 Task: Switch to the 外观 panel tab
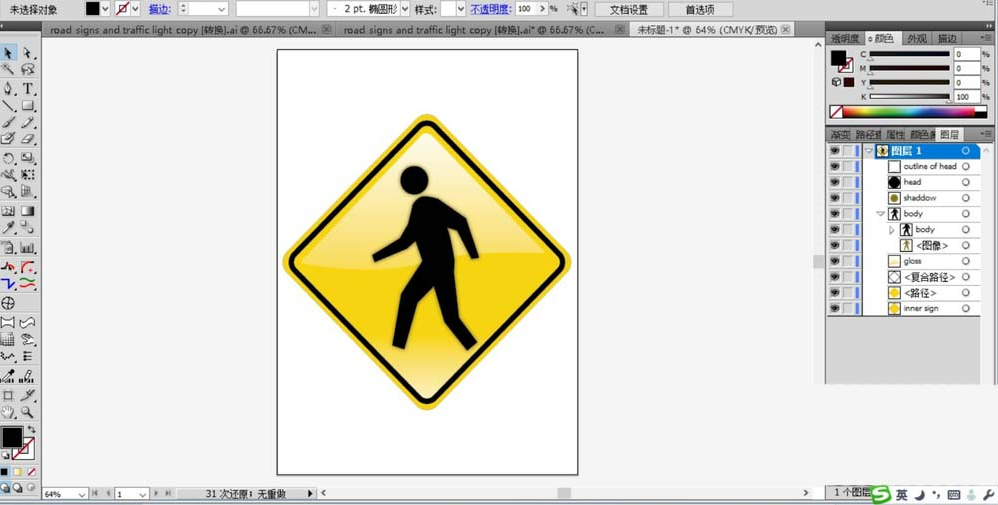[917, 39]
